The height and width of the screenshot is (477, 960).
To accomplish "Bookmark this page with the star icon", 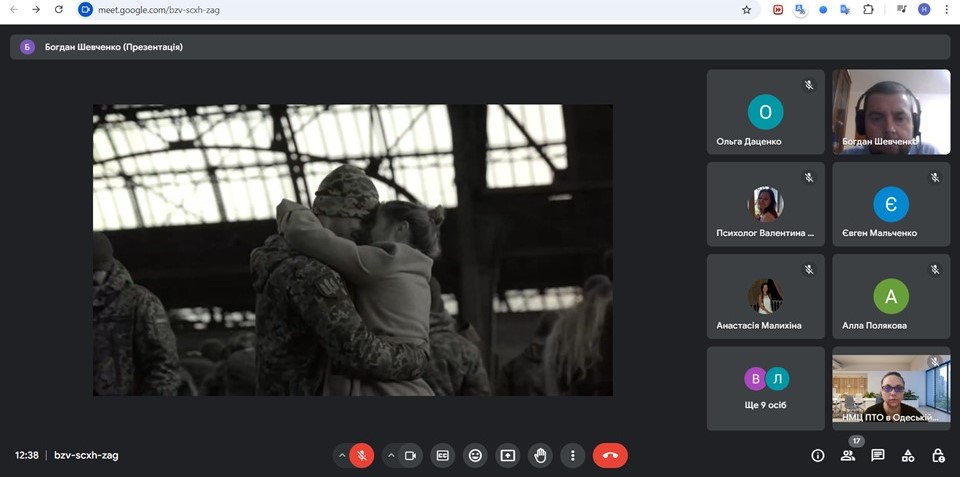I will click(x=746, y=10).
